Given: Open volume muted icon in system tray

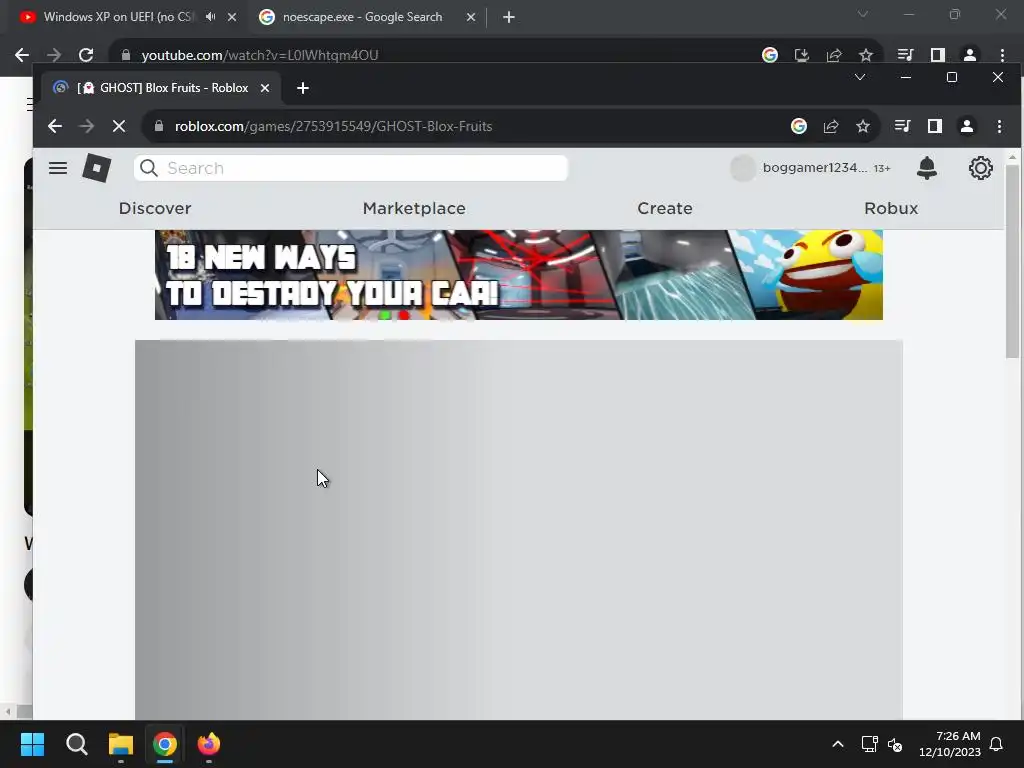Looking at the screenshot, I should point(895,744).
